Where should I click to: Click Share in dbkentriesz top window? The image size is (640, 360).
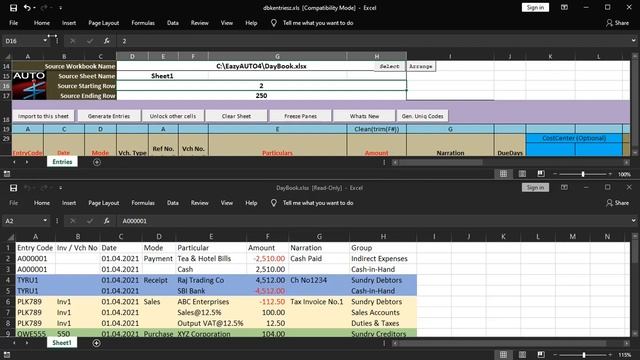(617, 23)
